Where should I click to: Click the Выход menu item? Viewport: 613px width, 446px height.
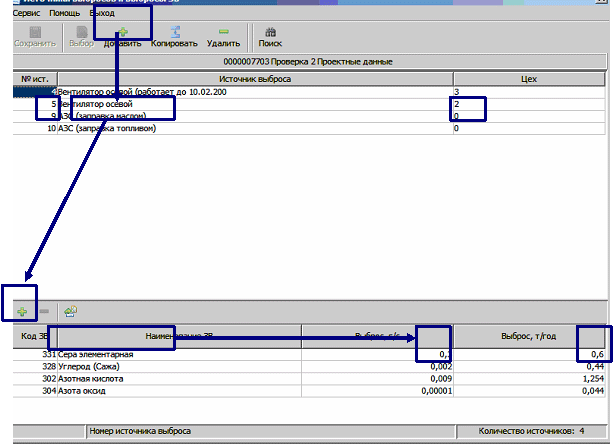point(102,13)
